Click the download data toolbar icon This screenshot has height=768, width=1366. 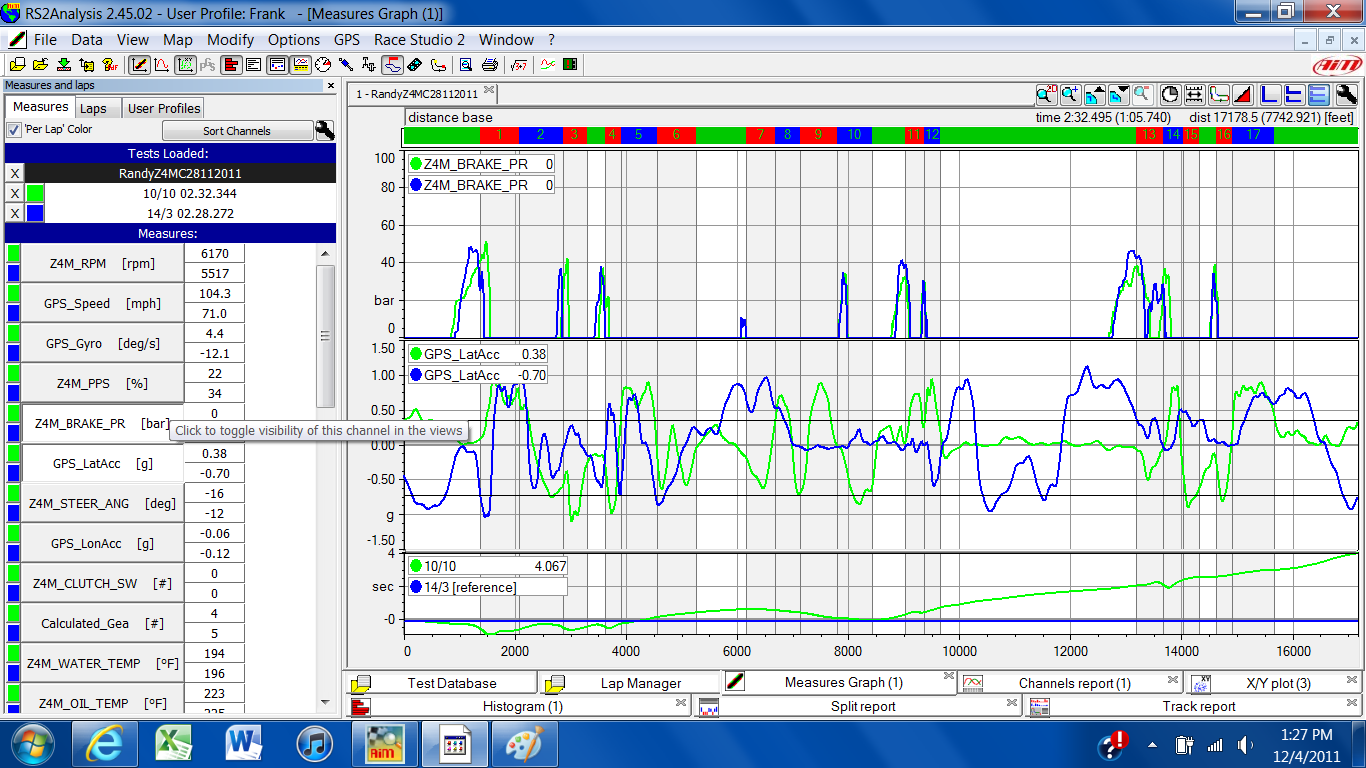pyautogui.click(x=64, y=65)
